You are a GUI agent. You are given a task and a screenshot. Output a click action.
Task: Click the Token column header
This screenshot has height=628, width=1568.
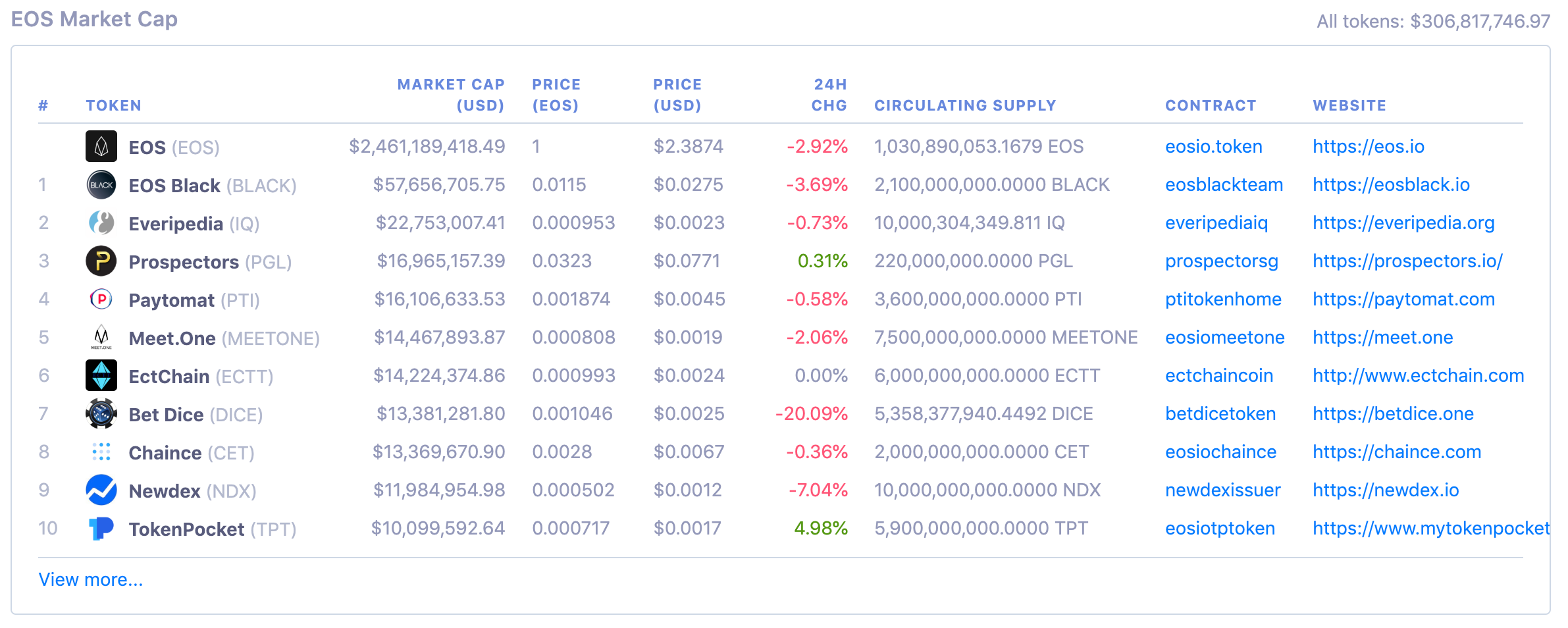click(x=113, y=105)
